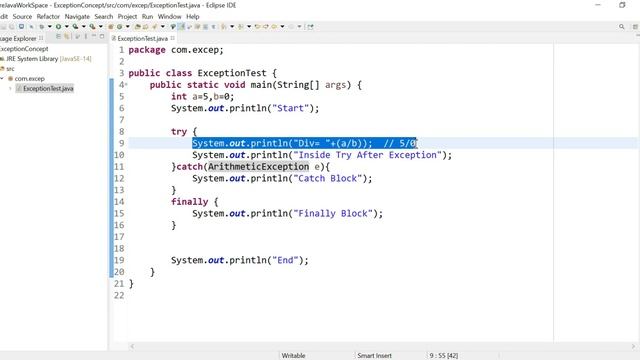The image size is (640, 360).
Task: Select the com.excep package
Action: 29,78
